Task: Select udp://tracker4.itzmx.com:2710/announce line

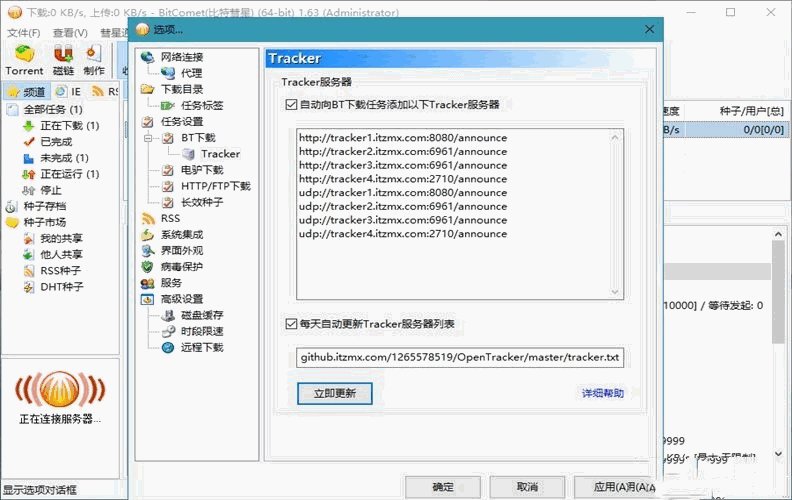Action: pos(403,234)
